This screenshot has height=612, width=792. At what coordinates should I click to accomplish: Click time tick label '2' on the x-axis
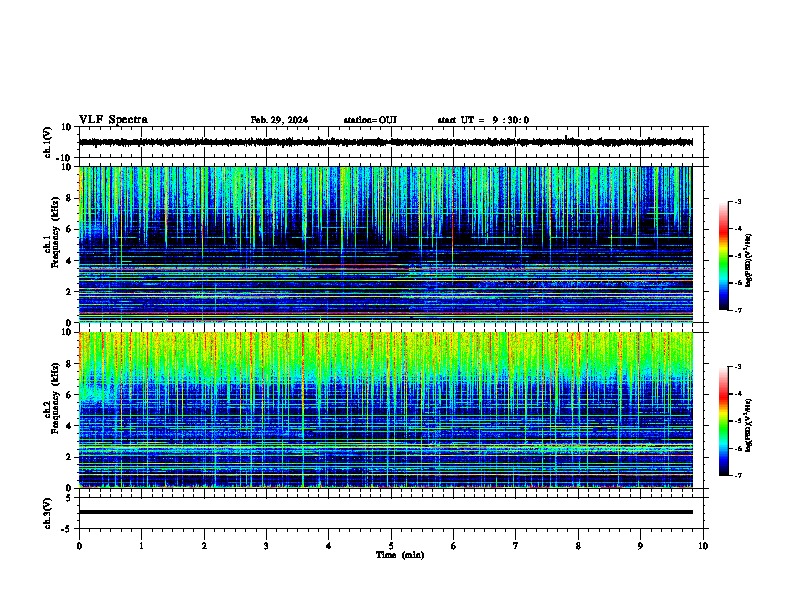204,546
